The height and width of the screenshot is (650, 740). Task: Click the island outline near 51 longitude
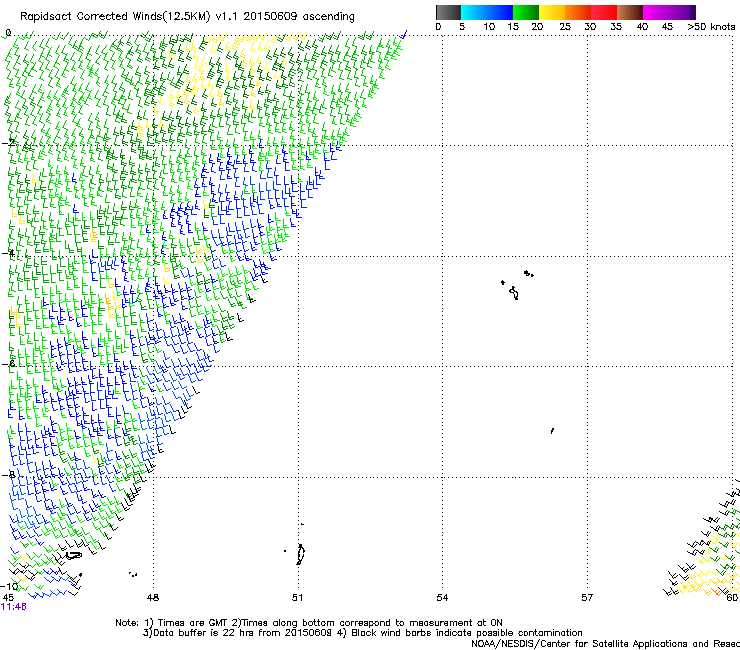(301, 554)
